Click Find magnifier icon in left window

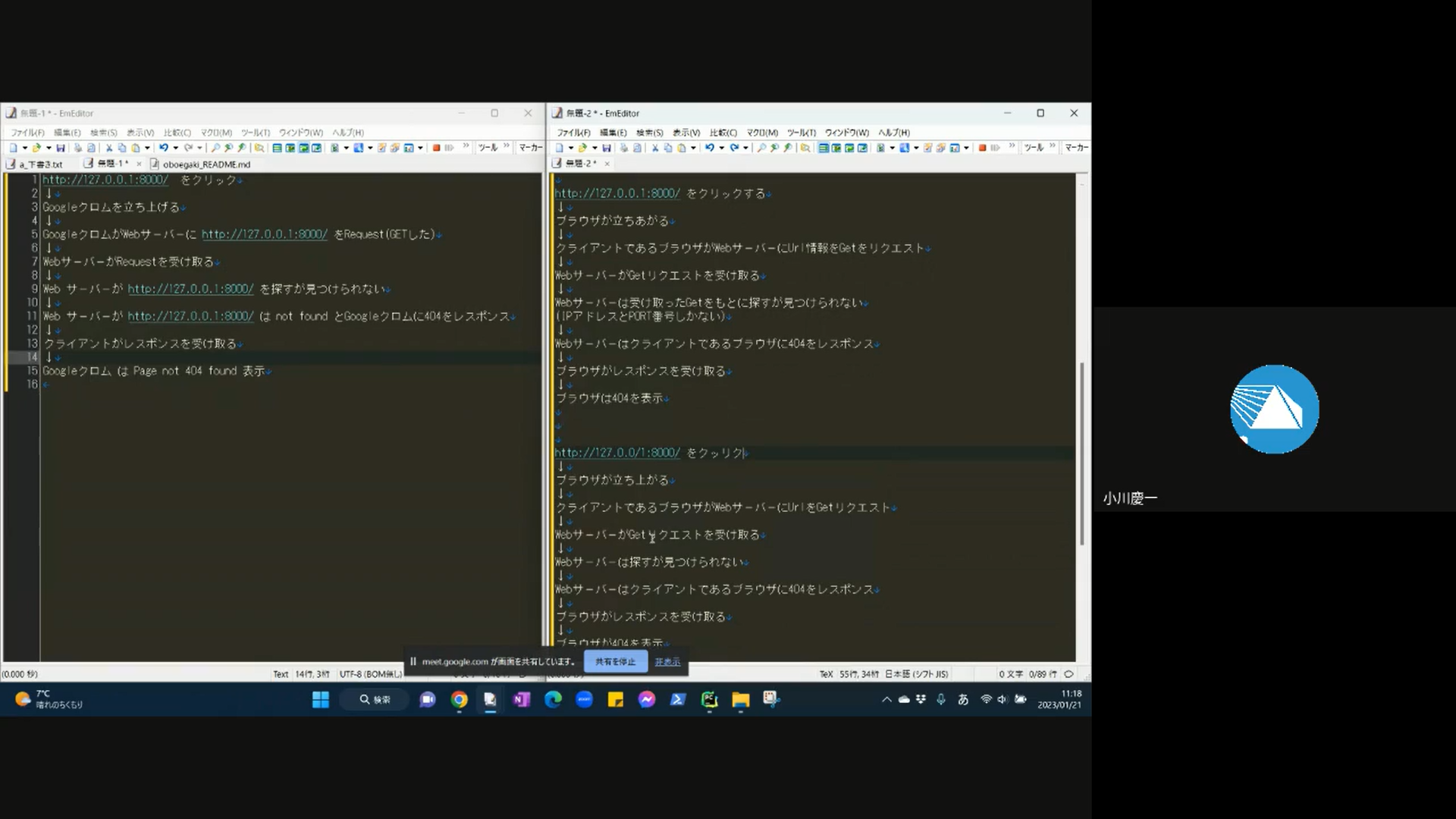pyautogui.click(x=215, y=148)
